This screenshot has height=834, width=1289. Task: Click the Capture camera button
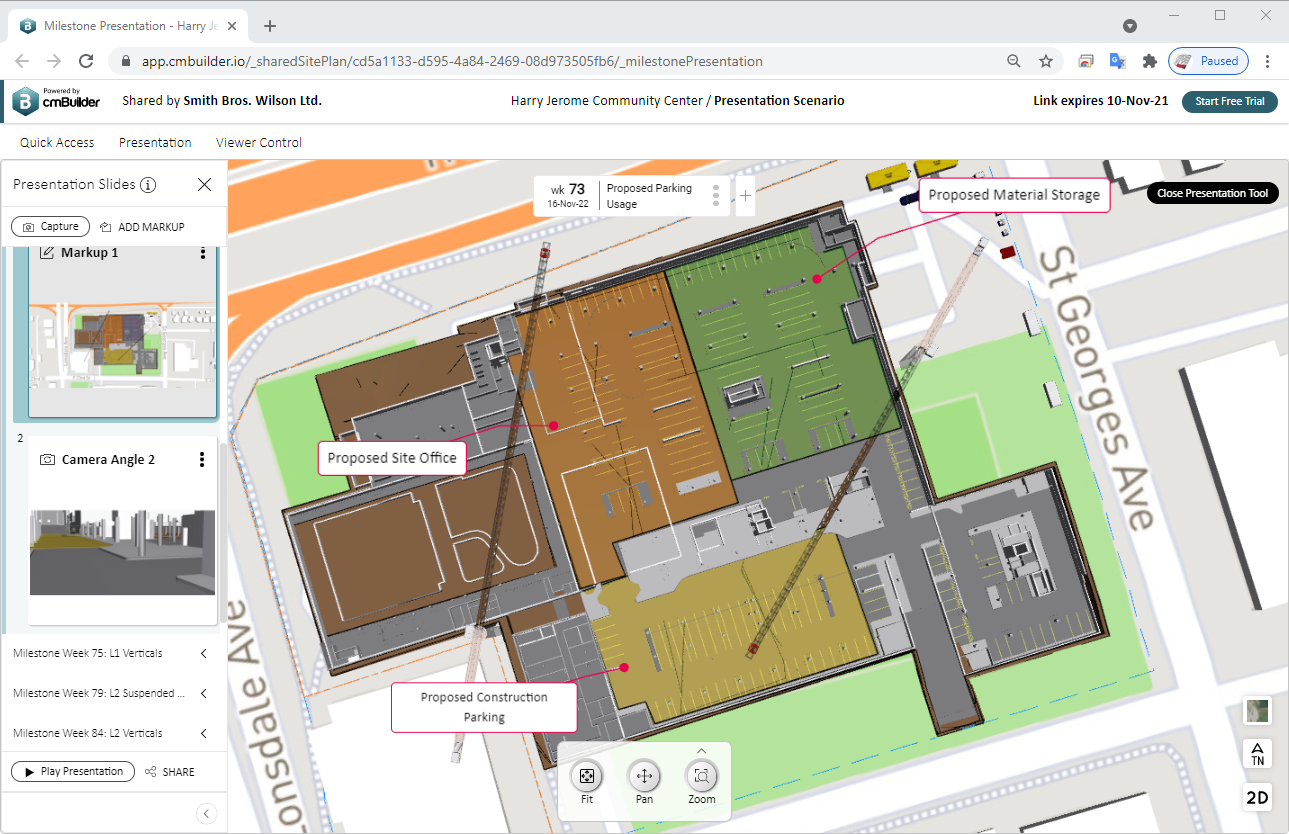pos(50,227)
